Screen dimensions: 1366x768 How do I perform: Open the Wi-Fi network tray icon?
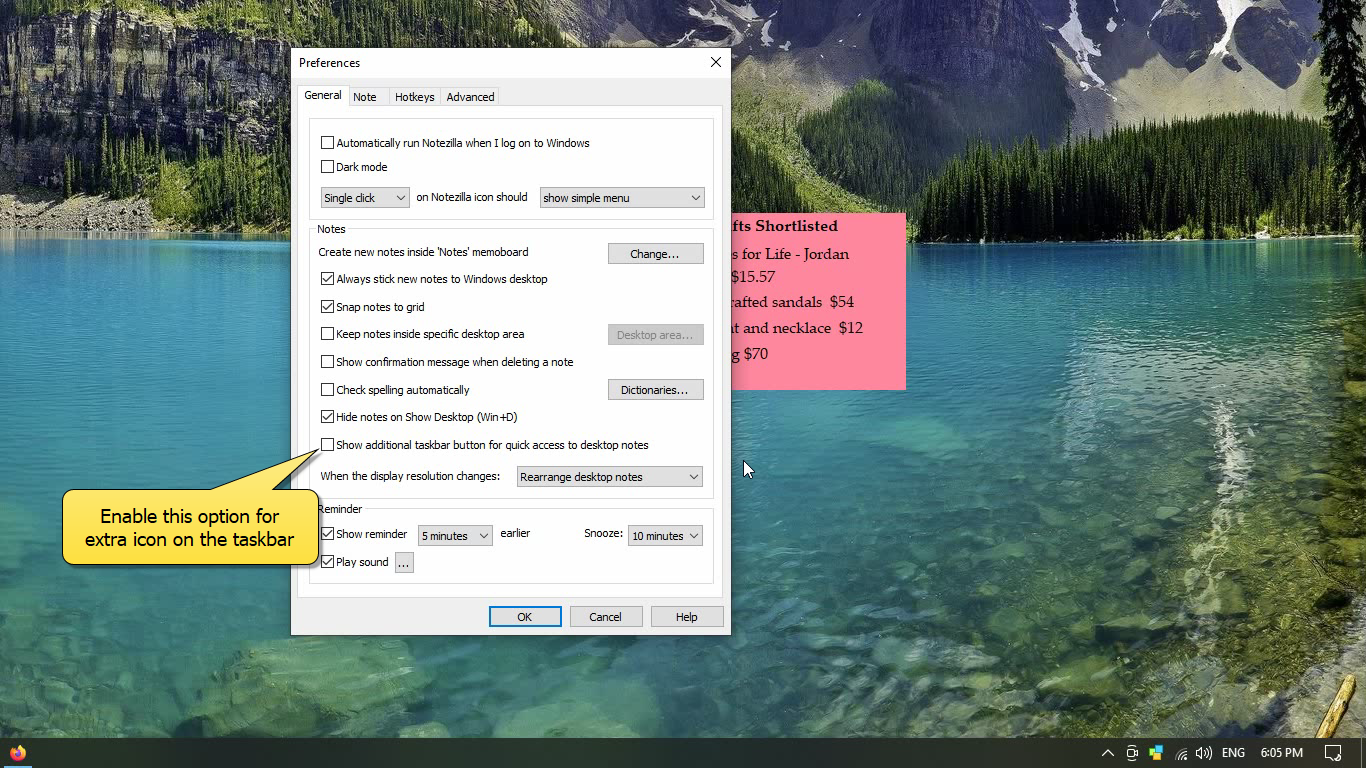(x=1181, y=753)
